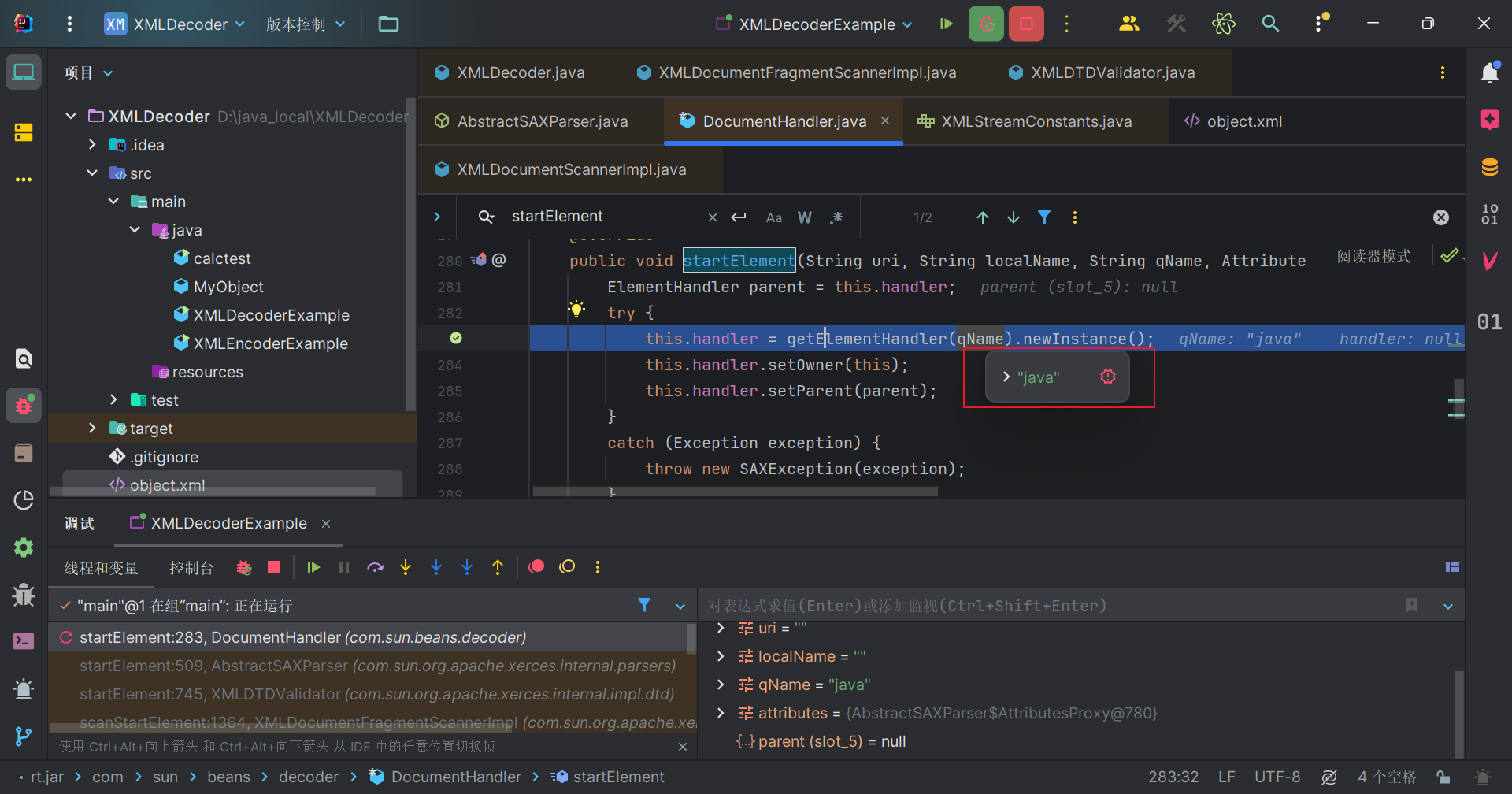Screen dimensions: 1512x794
Task: Open 项目 view dropdown
Action: point(88,72)
